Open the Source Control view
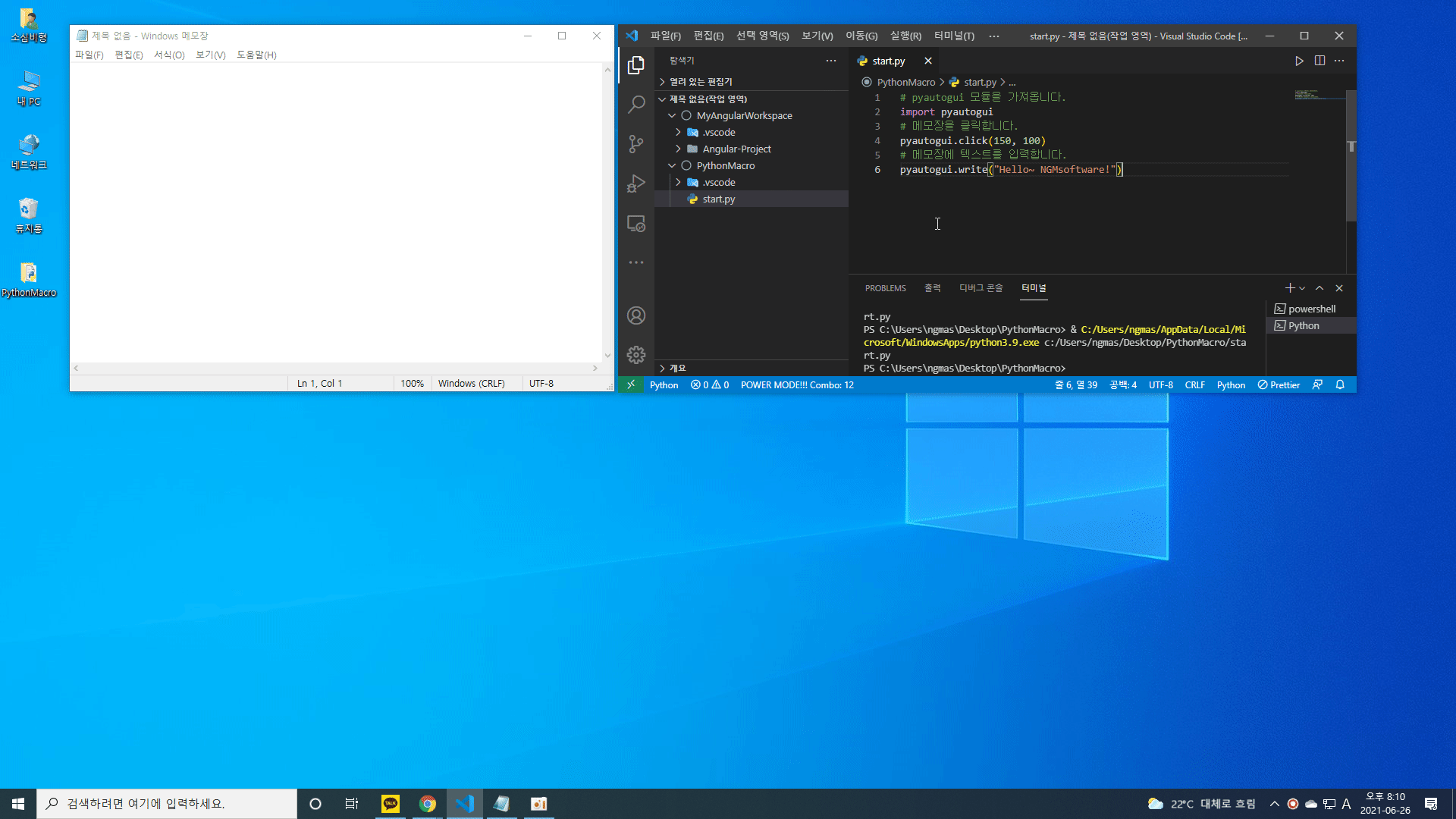The height and width of the screenshot is (819, 1456). 636,143
